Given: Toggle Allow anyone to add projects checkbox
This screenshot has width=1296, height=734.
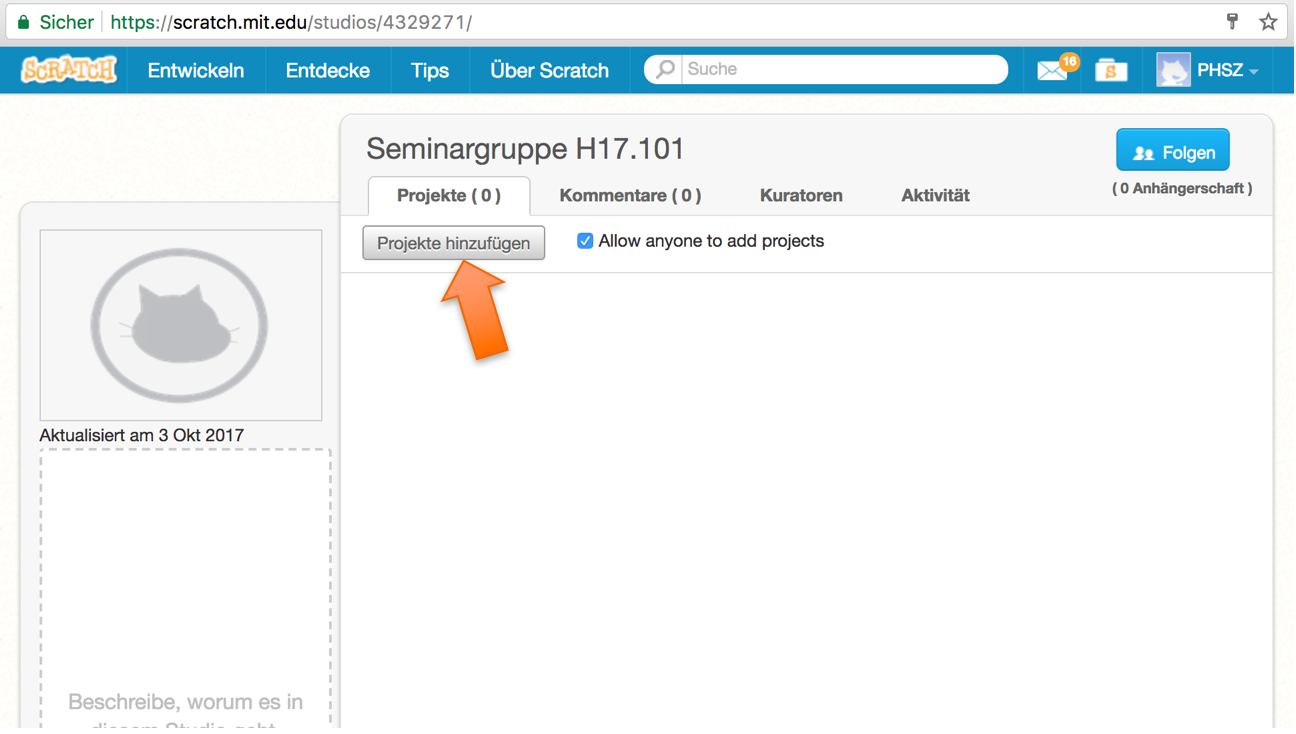Looking at the screenshot, I should tap(585, 241).
